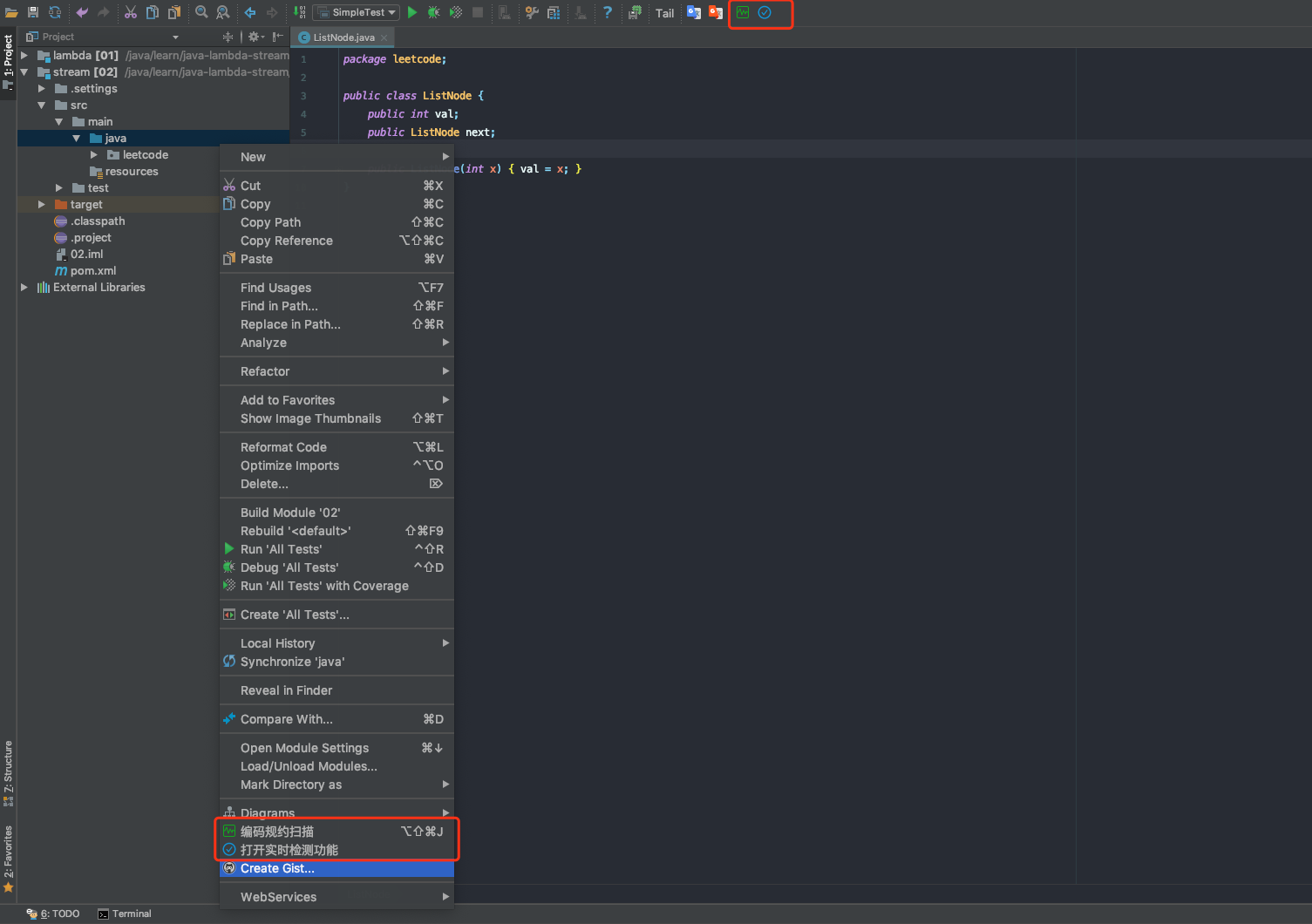Click the Undo arrow in toolbar

coord(82,12)
